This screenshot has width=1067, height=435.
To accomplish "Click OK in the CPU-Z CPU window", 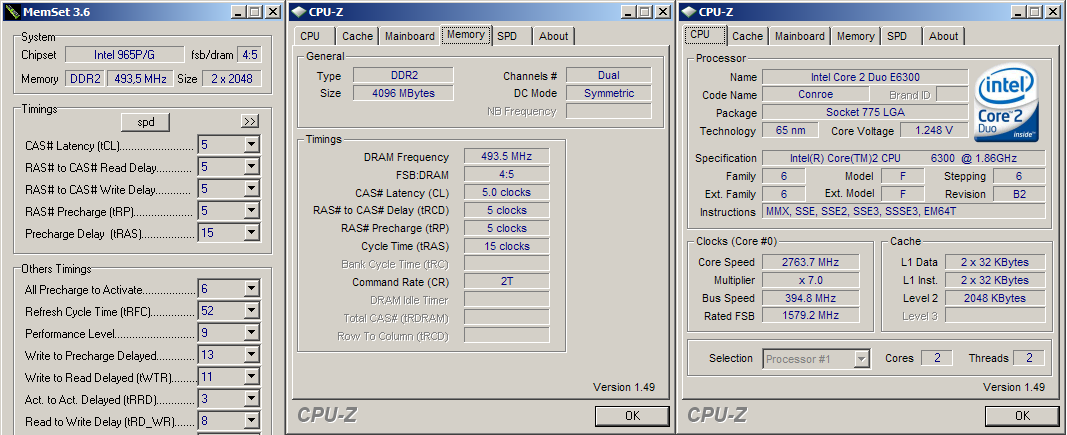I will (x=1022, y=415).
